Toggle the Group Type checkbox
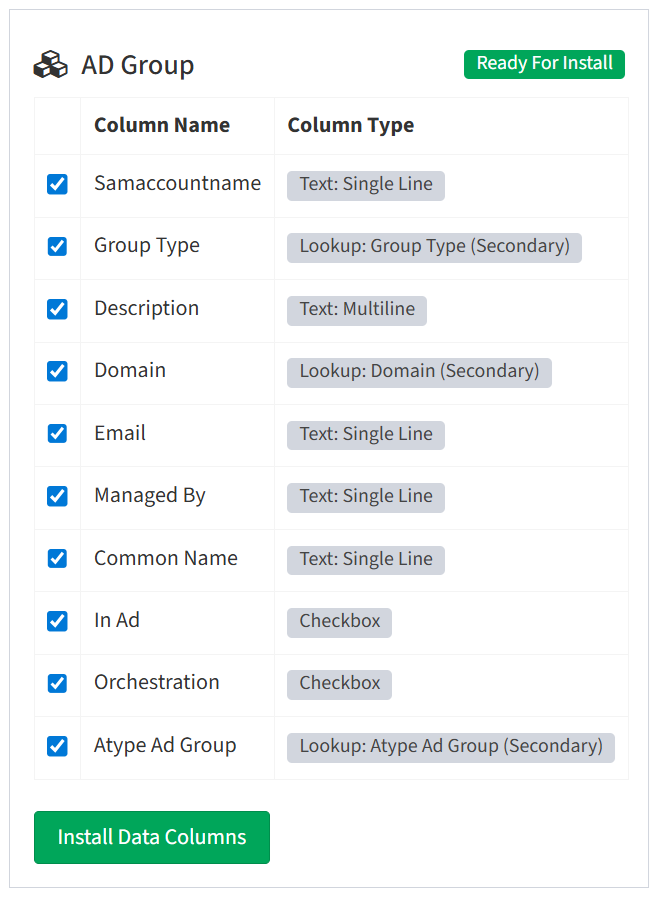 point(57,246)
